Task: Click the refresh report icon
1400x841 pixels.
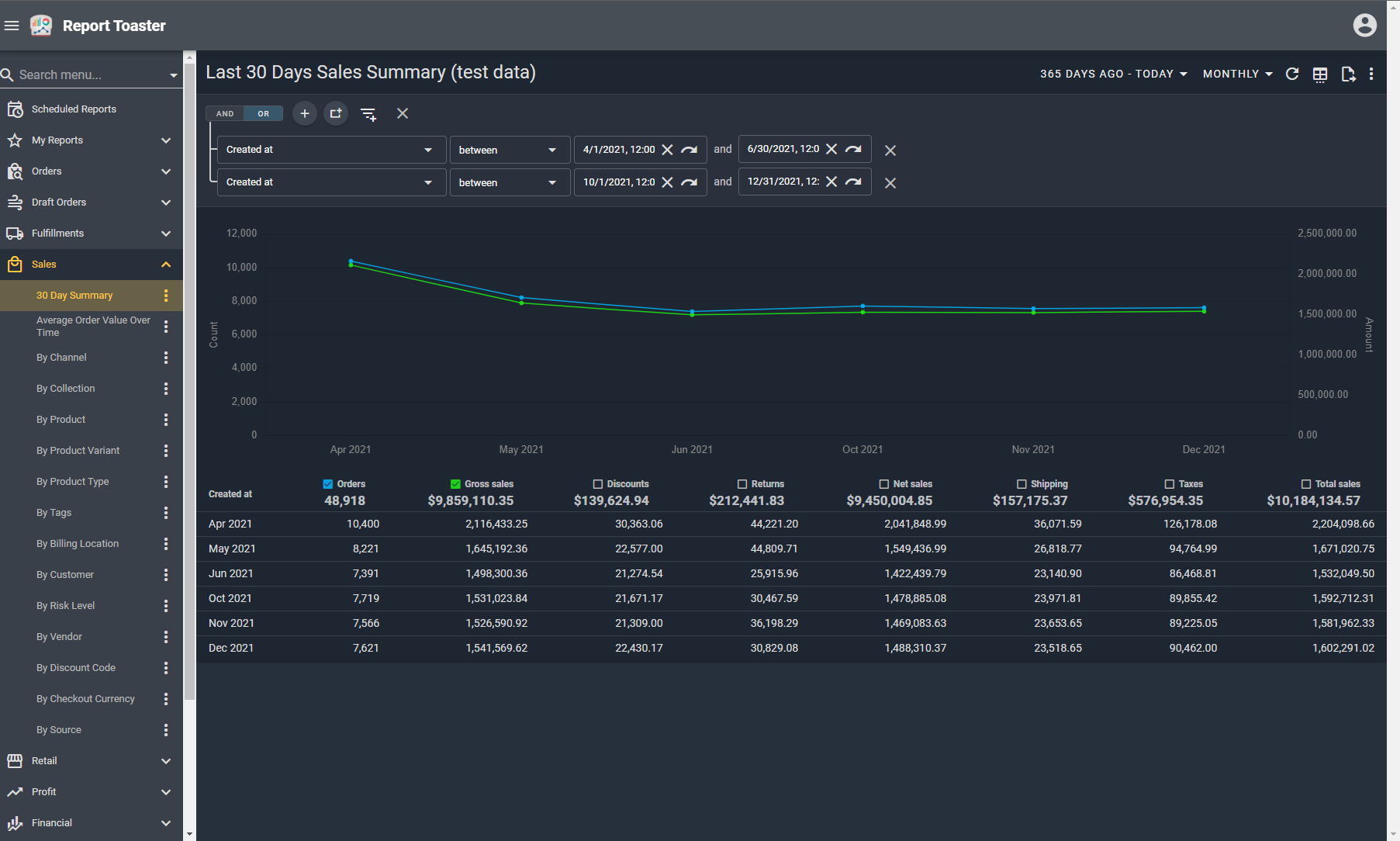Action: click(x=1292, y=74)
